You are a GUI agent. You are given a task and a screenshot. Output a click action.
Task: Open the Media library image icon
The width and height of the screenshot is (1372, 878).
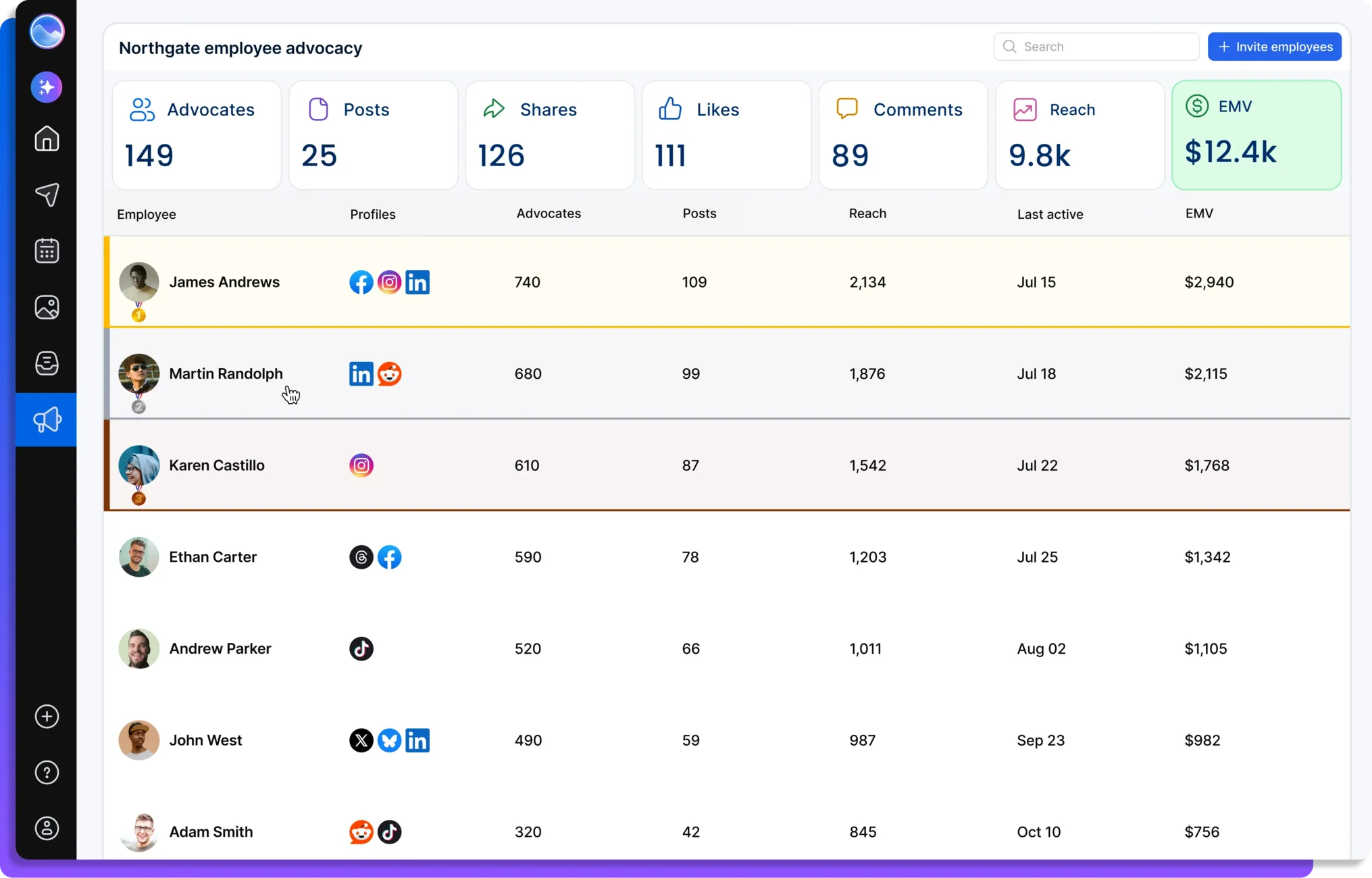tap(47, 307)
